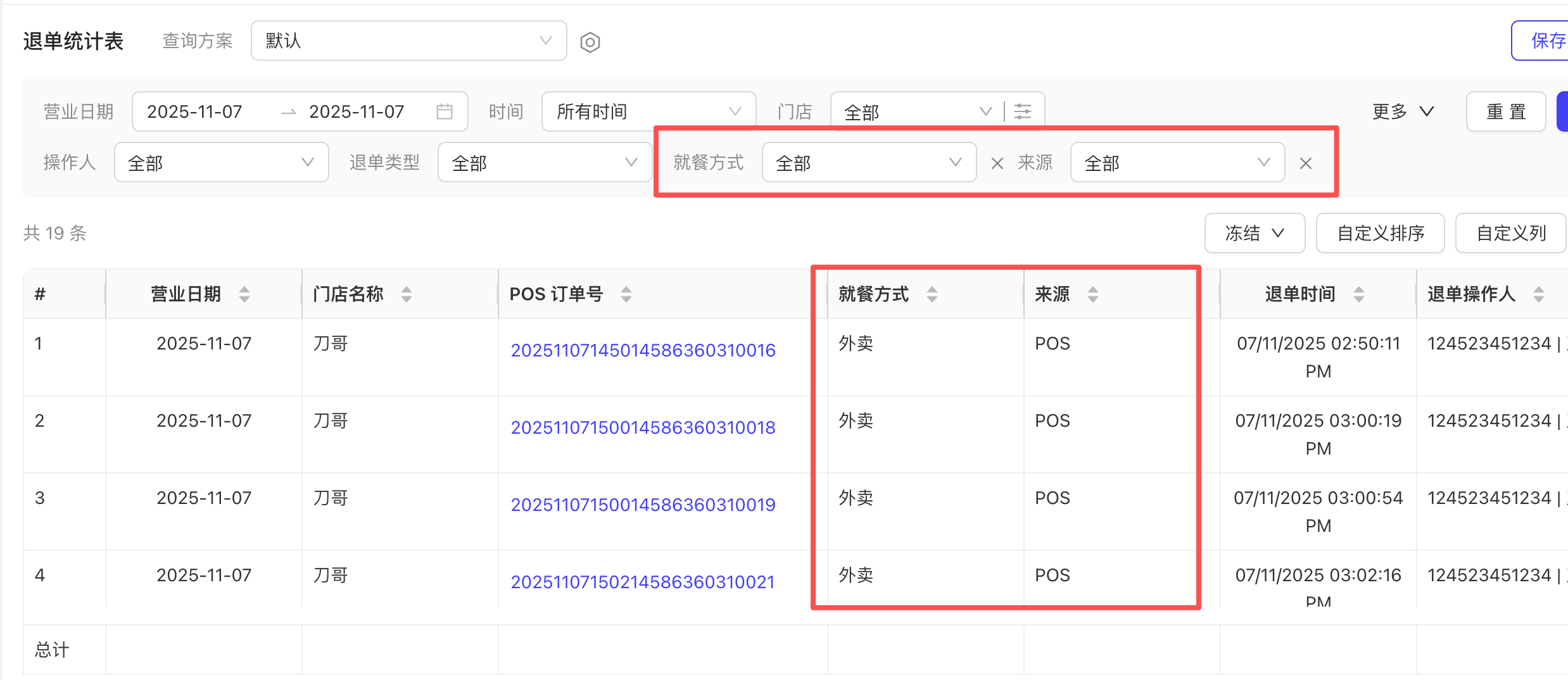Screen dimensions: 1568x680
Task: Click the query scheme settings hexagon icon
Action: [590, 42]
